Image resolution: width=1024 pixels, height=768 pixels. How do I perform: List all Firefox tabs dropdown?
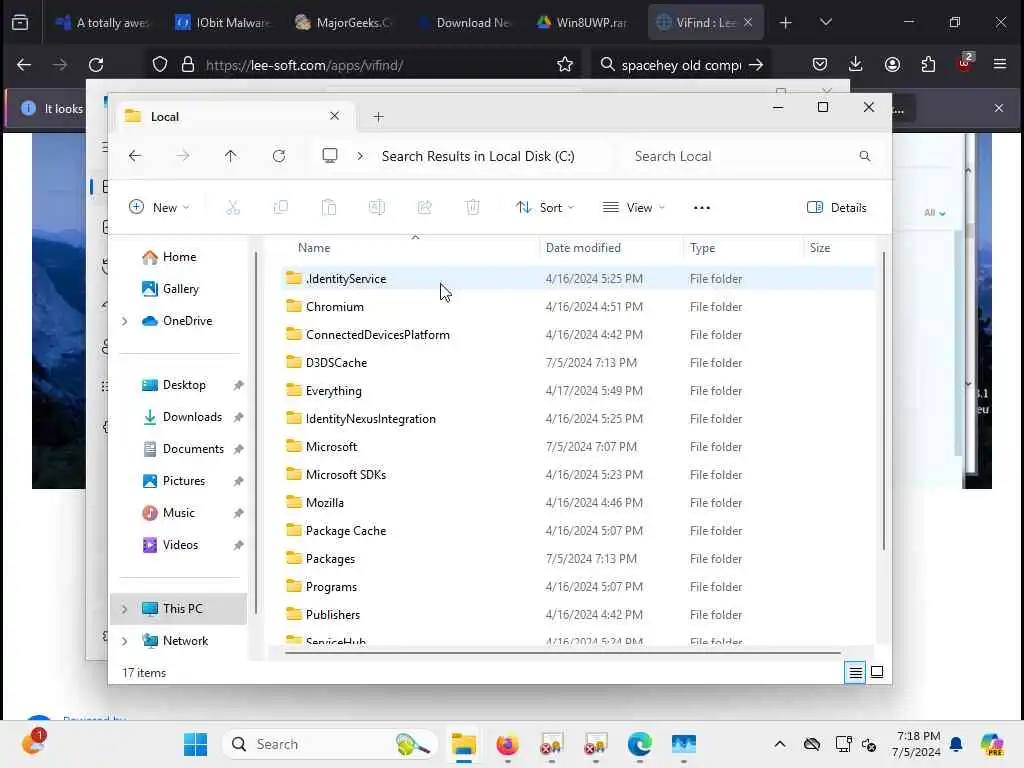click(x=825, y=22)
